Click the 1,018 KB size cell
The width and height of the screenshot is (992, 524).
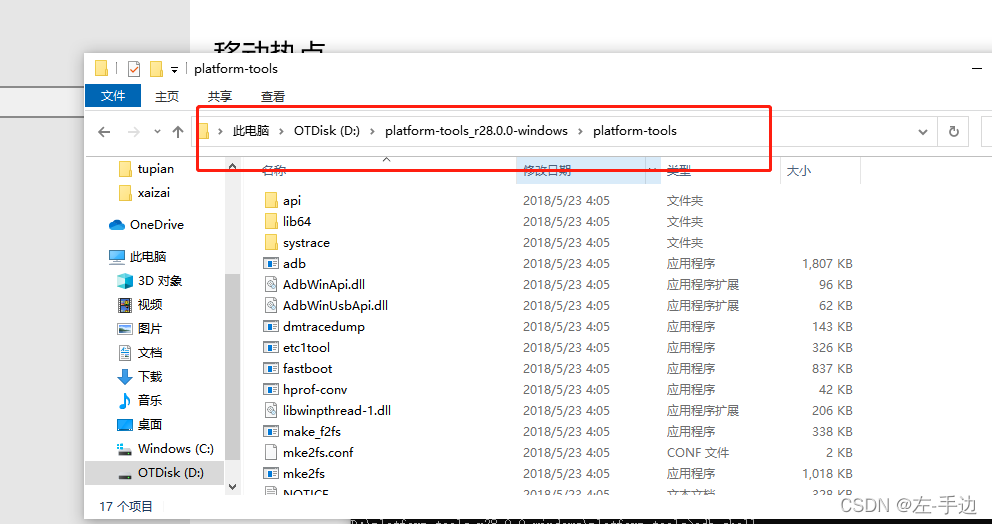[827, 473]
